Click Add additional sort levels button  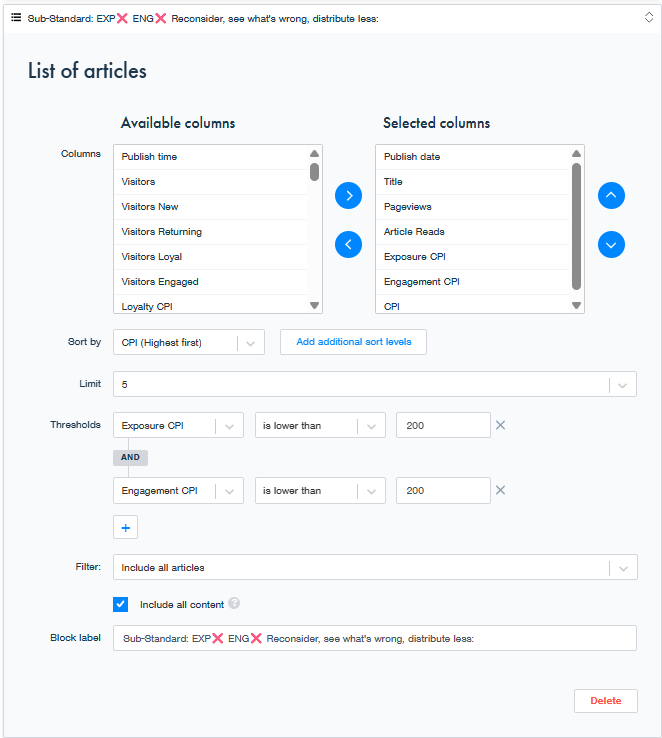click(x=353, y=342)
